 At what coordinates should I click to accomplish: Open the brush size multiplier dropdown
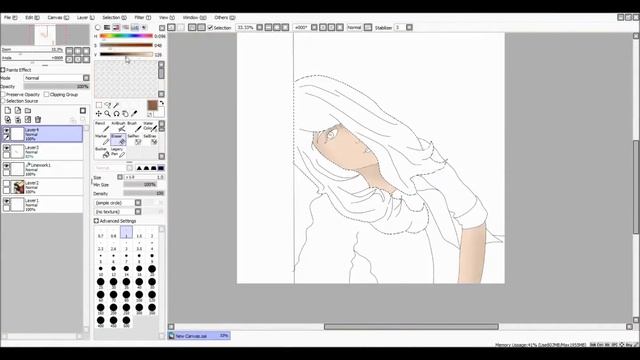click(x=120, y=177)
